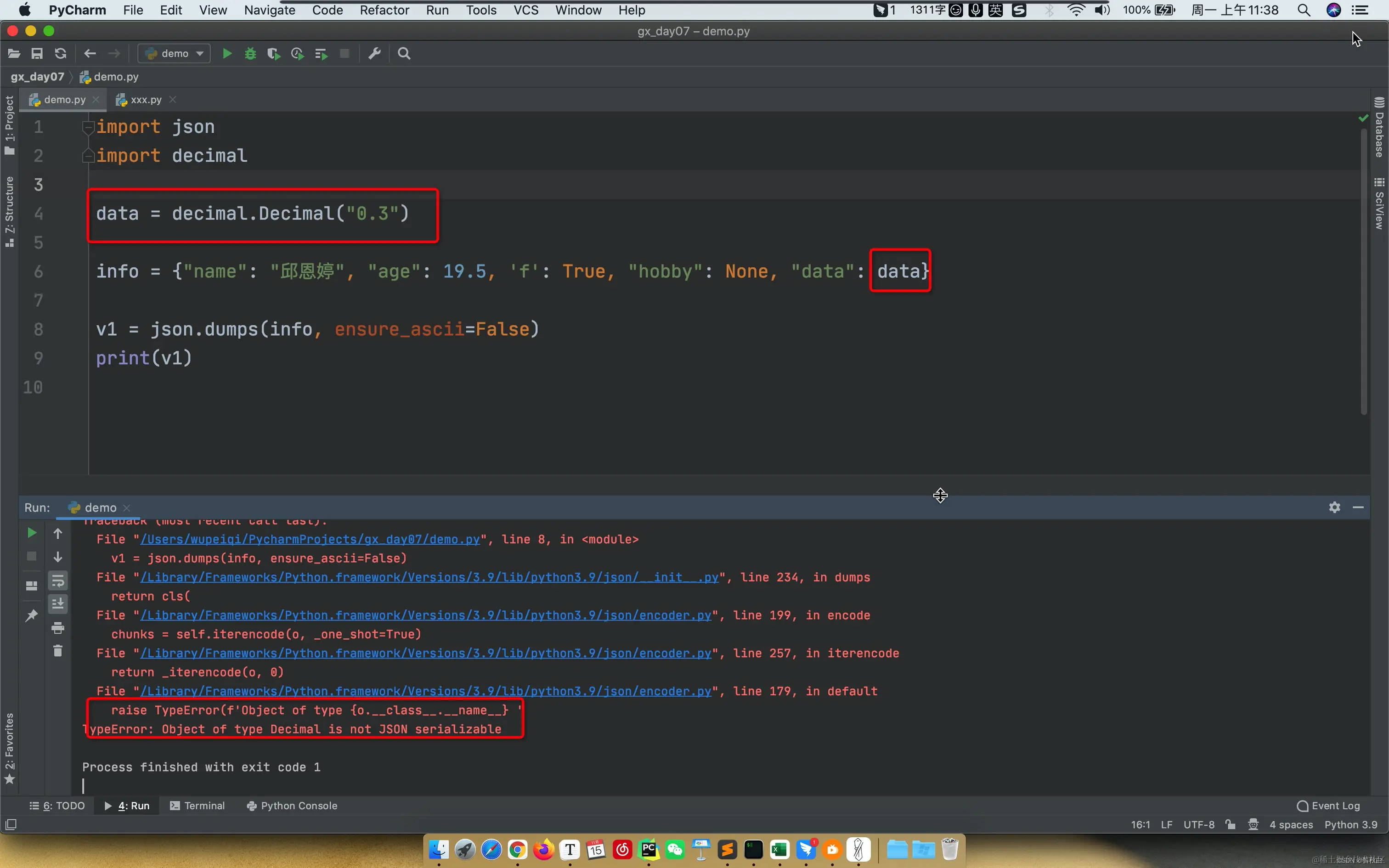Viewport: 1389px width, 868px height.
Task: Start debugging with the bug icon
Action: click(250, 53)
